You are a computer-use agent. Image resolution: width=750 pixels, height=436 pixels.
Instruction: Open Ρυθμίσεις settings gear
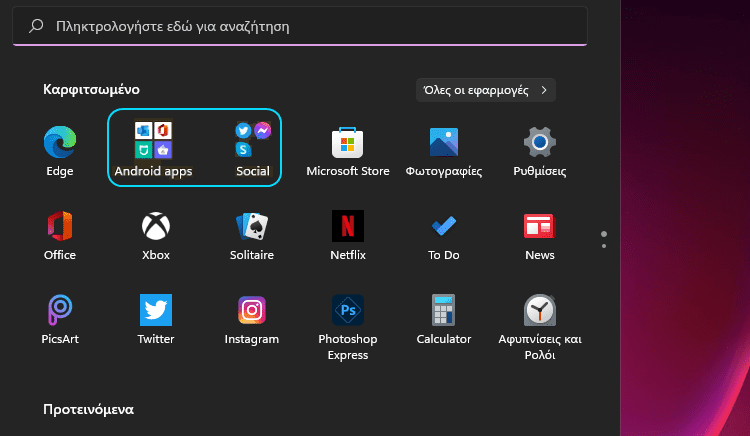540,142
